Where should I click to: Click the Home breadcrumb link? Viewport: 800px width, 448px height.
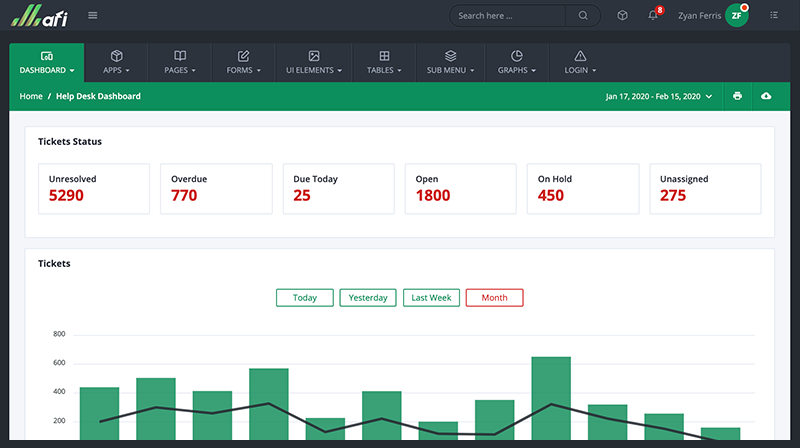tap(31, 96)
